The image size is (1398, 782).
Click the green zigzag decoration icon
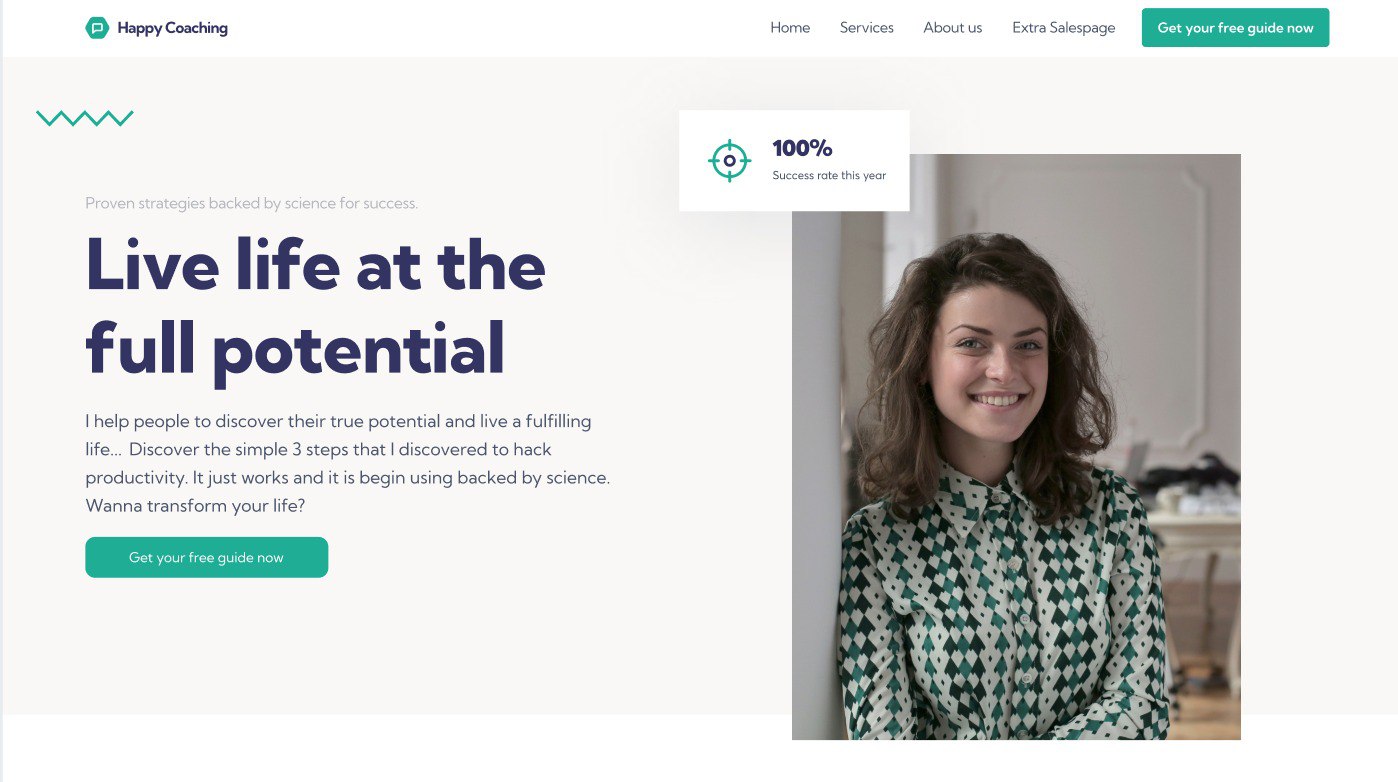point(85,118)
